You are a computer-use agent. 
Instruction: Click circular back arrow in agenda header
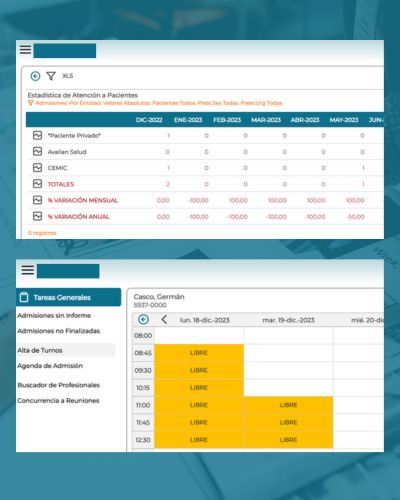(143, 320)
